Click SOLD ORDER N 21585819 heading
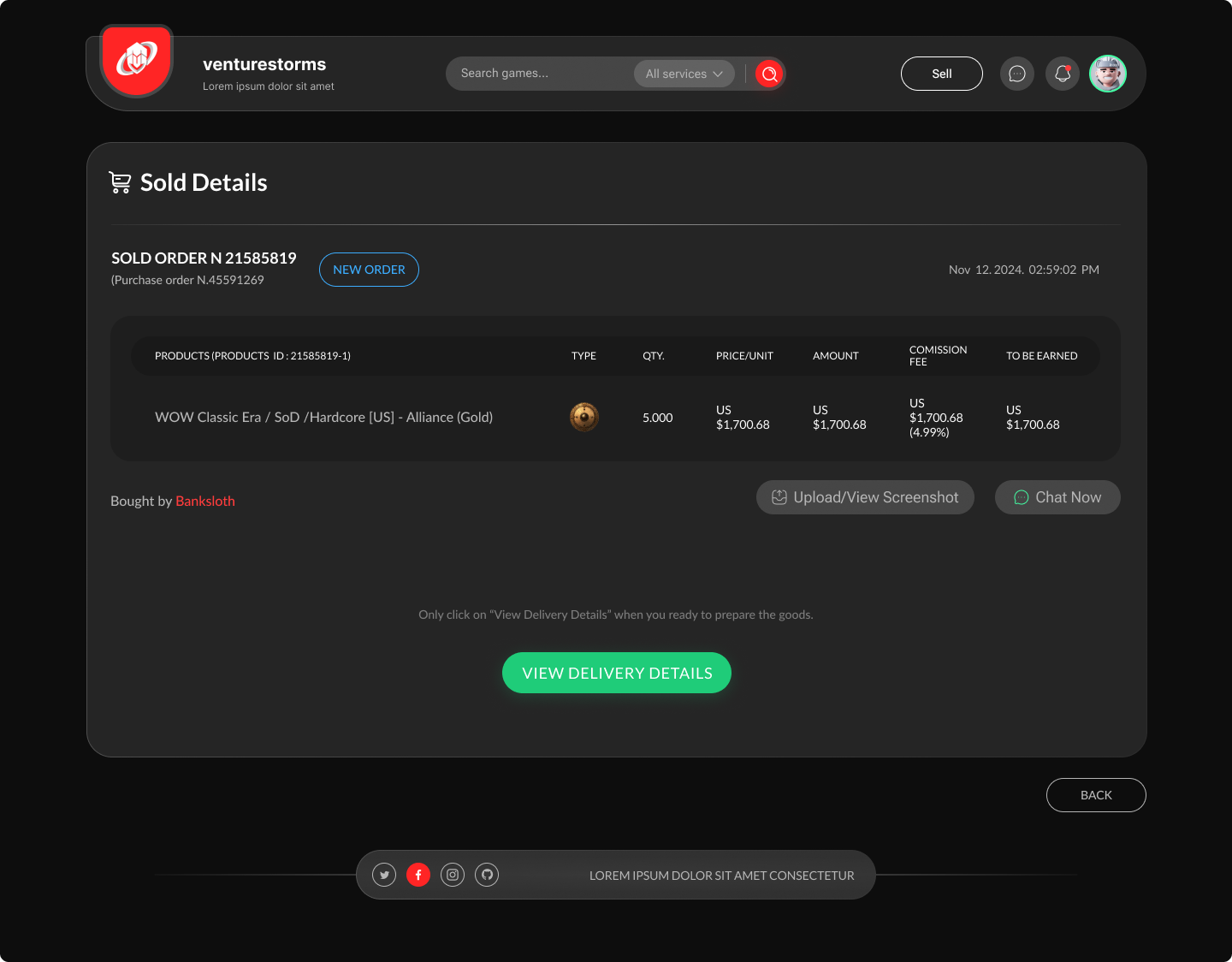Viewport: 1232px width, 962px height. tap(204, 258)
